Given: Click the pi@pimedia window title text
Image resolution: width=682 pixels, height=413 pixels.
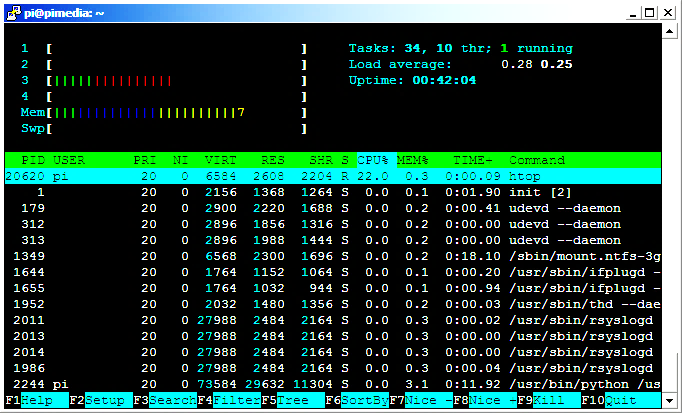Looking at the screenshot, I should pyautogui.click(x=64, y=13).
